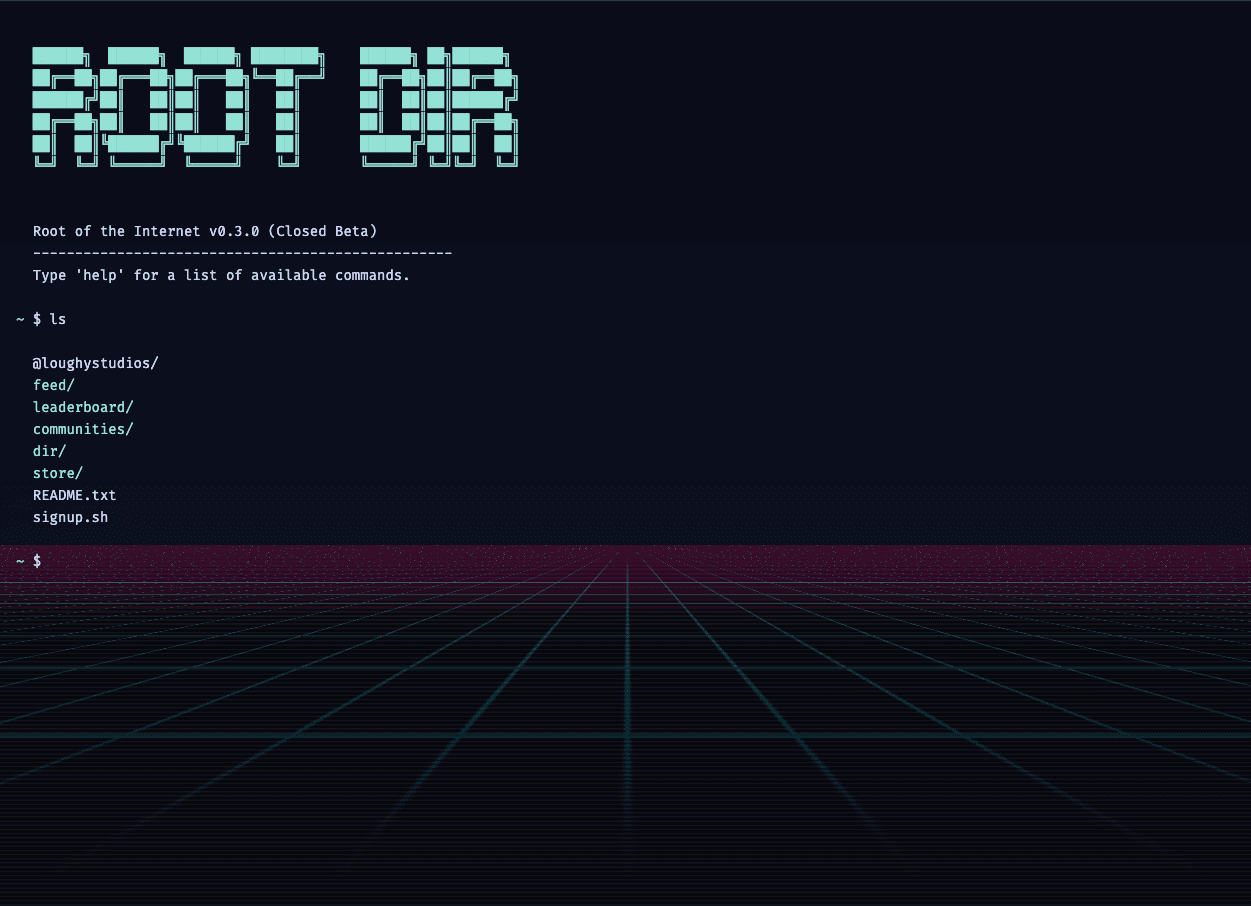Click the Closed Beta version banner text
This screenshot has height=906, width=1251.
click(x=204, y=231)
